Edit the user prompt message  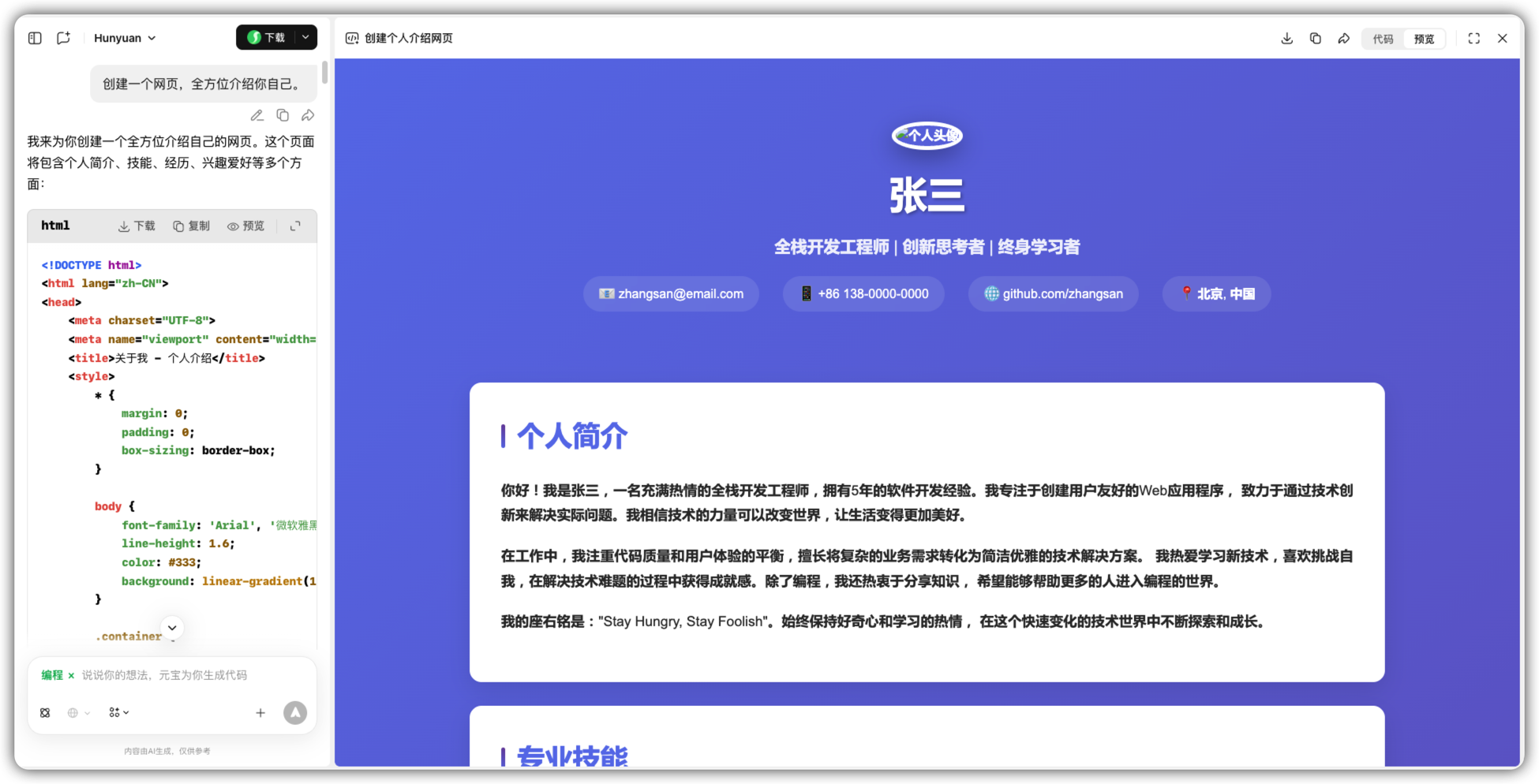256,116
